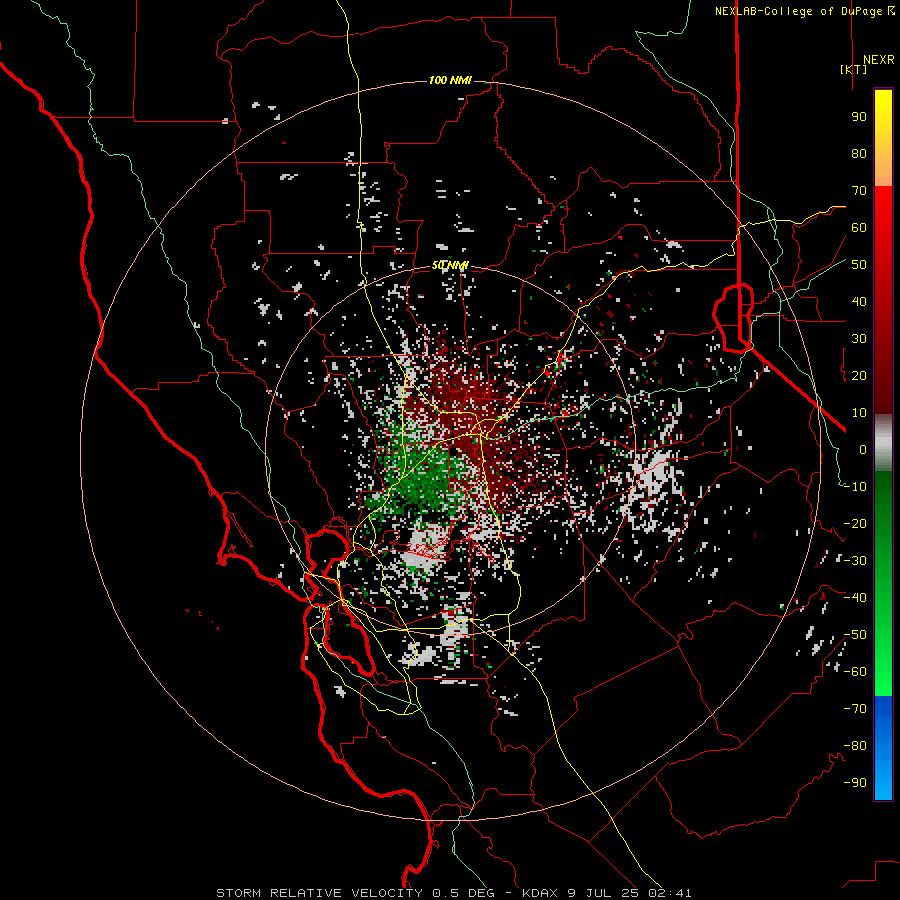Click the 70 value on the velocity scale

pyautogui.click(x=859, y=191)
